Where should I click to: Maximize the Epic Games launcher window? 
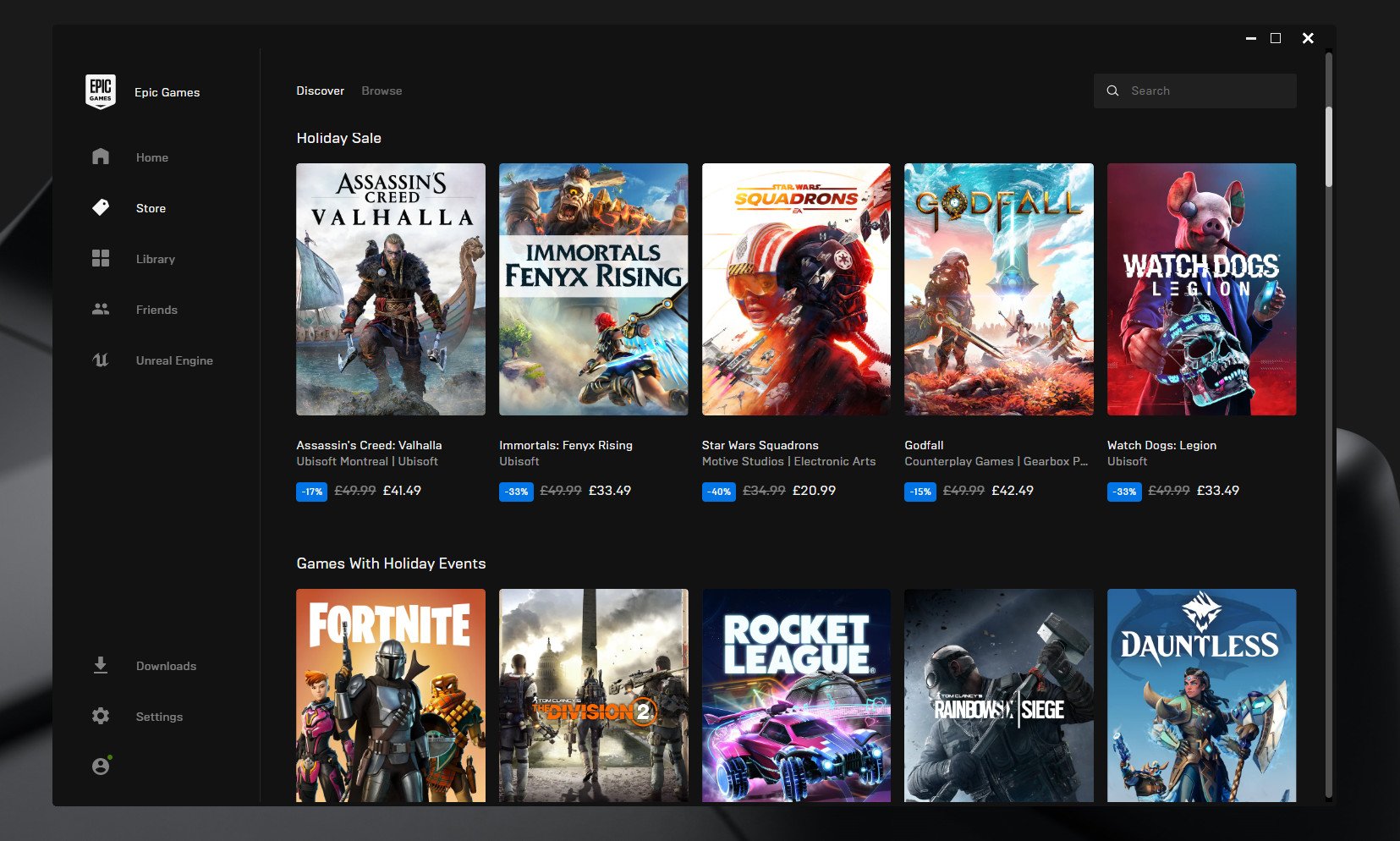[1276, 38]
